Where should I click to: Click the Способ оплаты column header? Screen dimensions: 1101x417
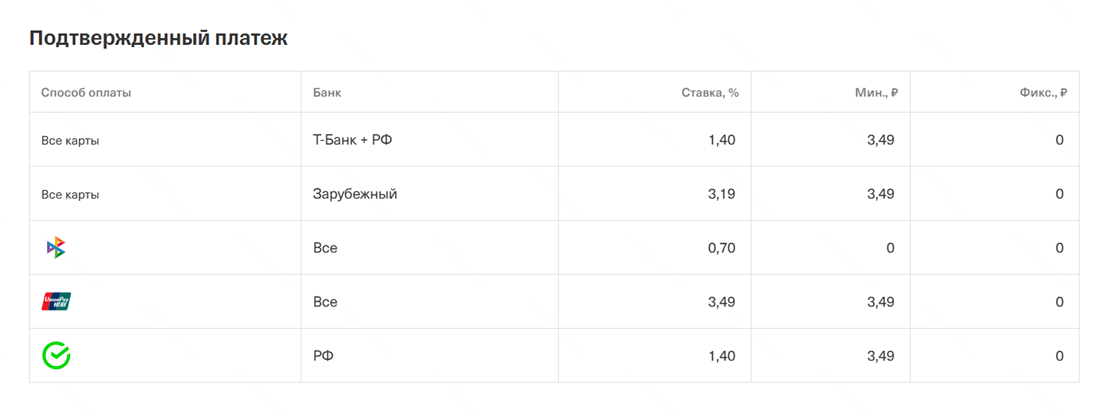click(x=86, y=93)
